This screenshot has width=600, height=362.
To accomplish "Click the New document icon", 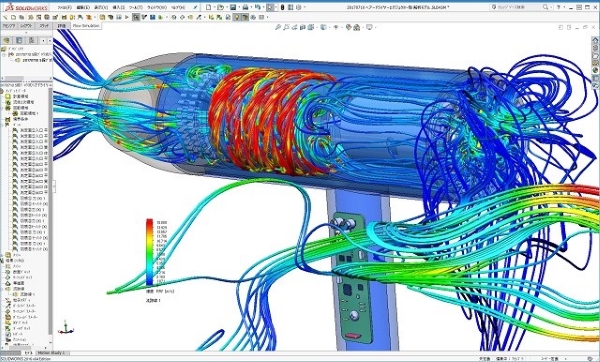I will tap(208, 7).
